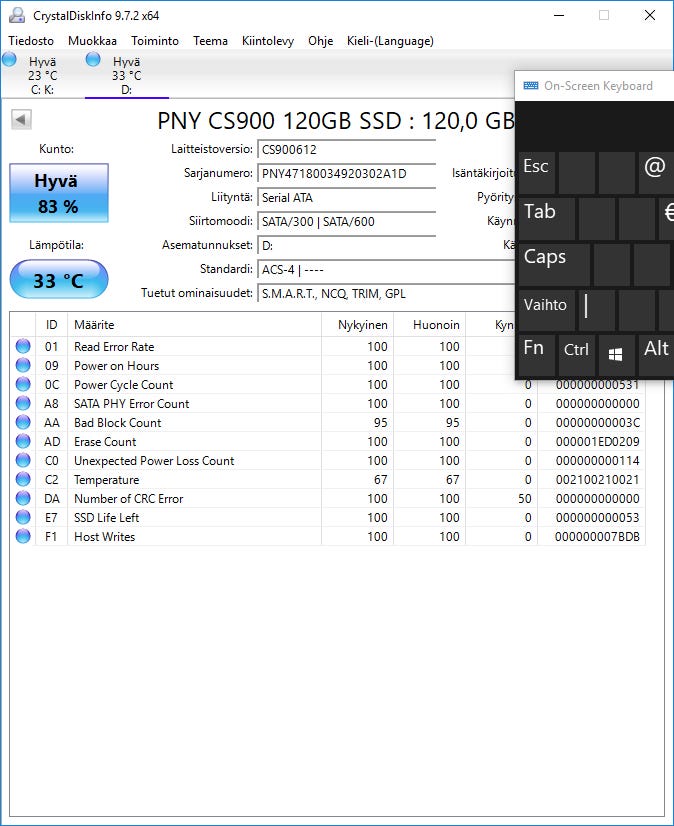Toggle Caps key on On-Screen Keyboard
Viewport: 674px width, 826px height.
click(x=554, y=263)
